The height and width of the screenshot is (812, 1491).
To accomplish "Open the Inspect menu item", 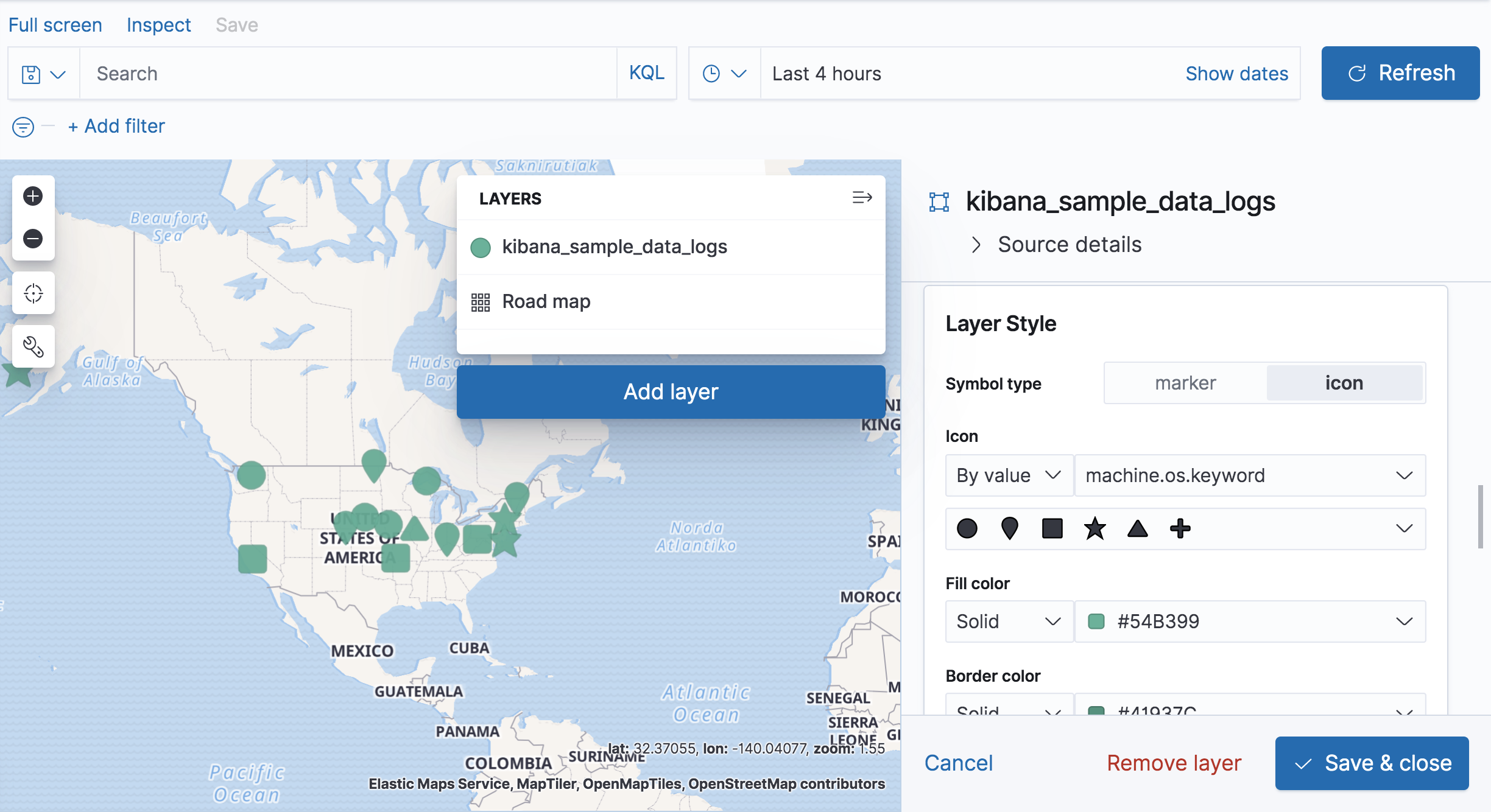I will pos(158,25).
